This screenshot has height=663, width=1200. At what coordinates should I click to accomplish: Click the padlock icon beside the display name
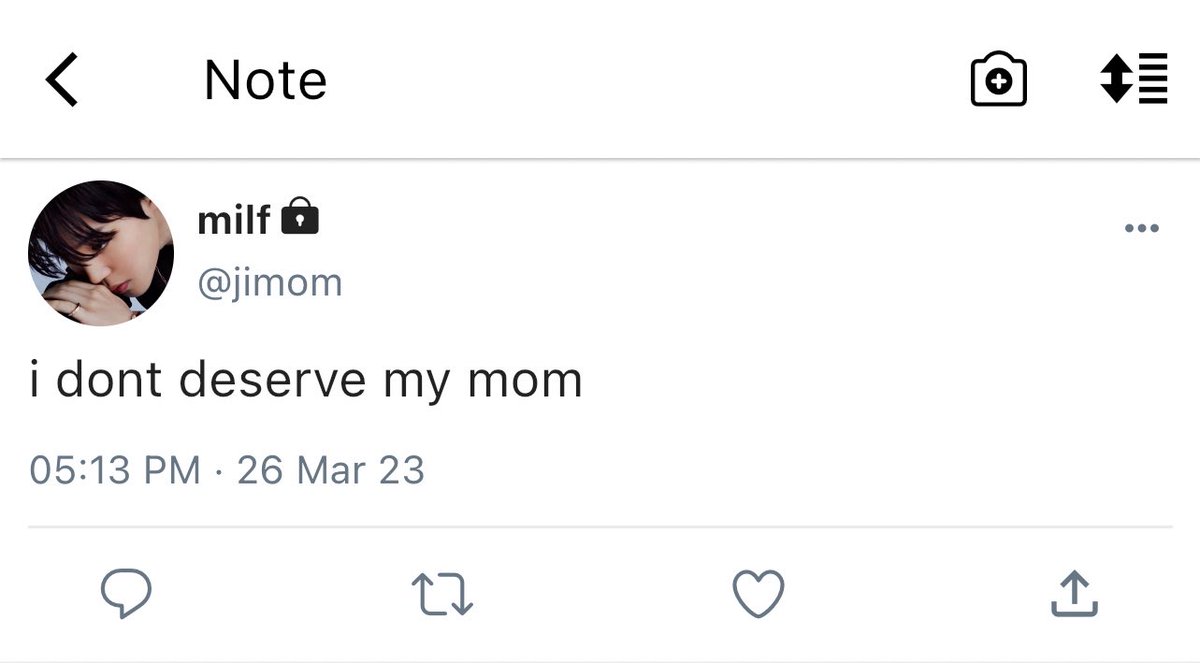(x=300, y=217)
